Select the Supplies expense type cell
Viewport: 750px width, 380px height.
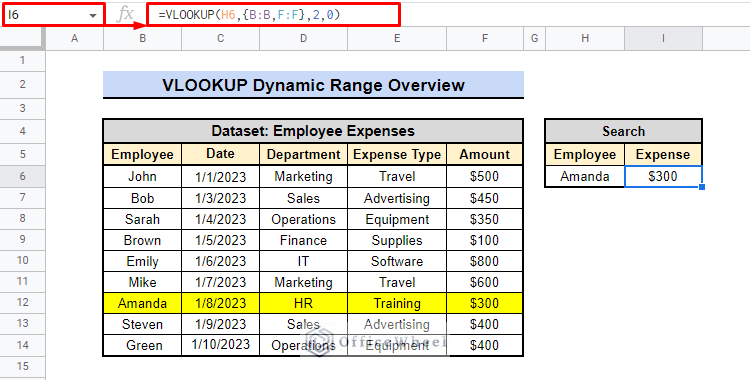coord(397,240)
